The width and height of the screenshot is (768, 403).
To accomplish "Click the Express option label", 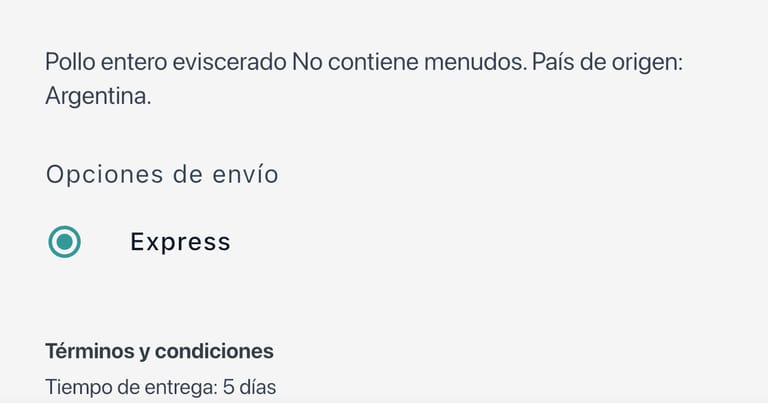I will click(x=180, y=242).
